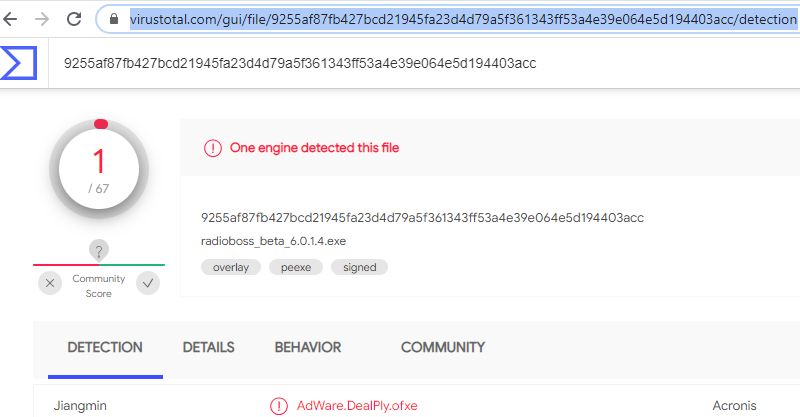Screen dimensions: 800x417
Task: Vote harmless with the checkmark button
Action: point(148,283)
